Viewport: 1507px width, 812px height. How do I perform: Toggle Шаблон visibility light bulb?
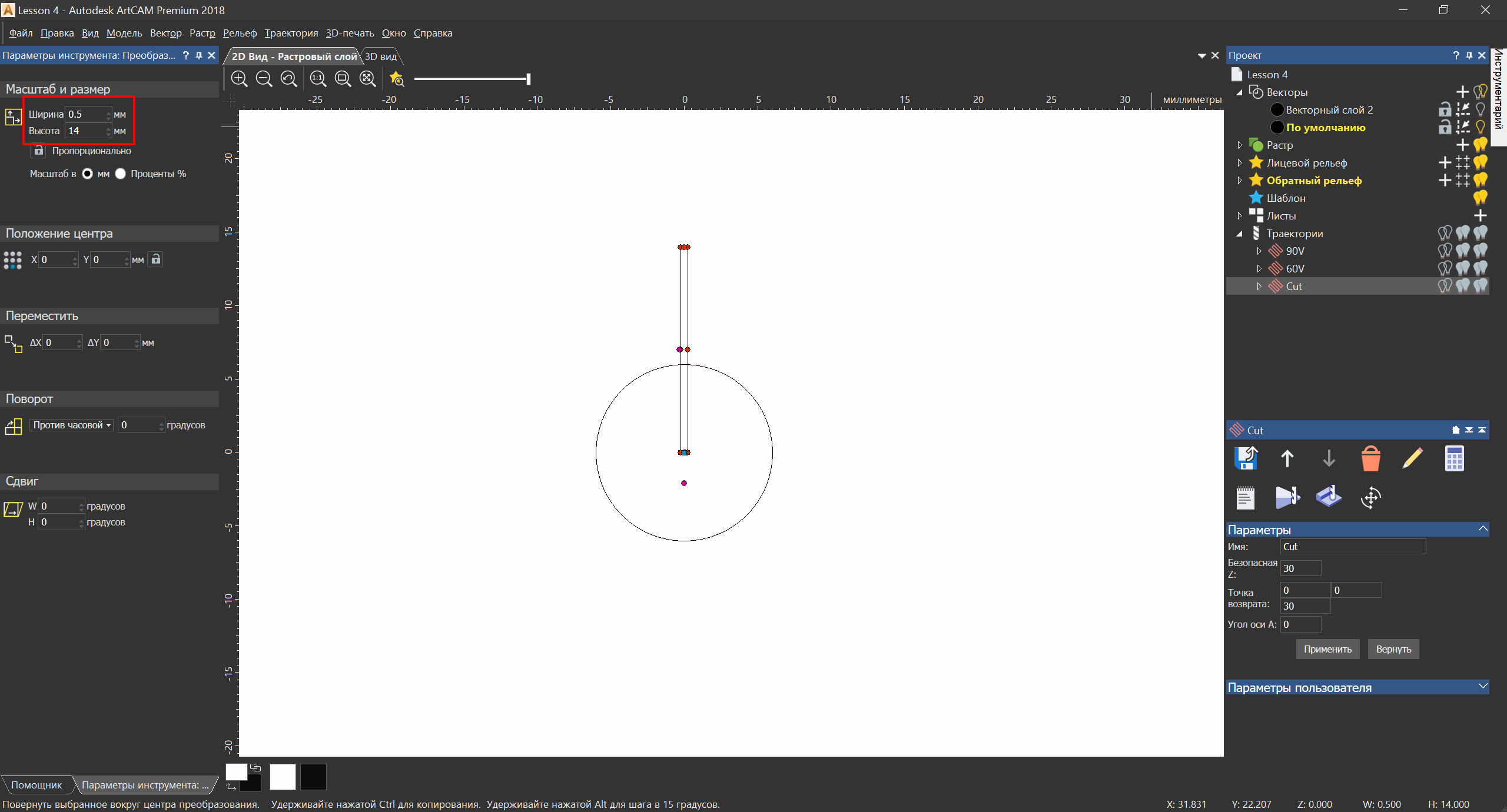click(x=1480, y=198)
